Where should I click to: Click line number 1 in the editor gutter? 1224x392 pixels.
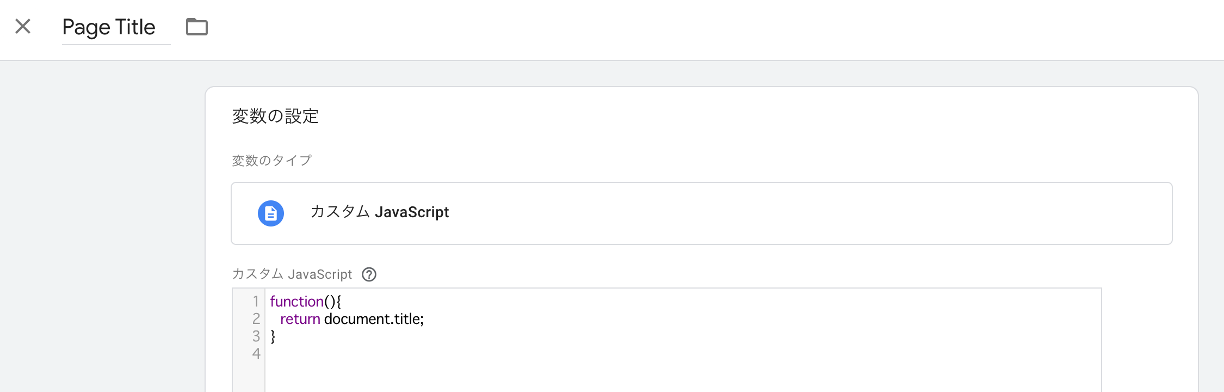point(256,301)
